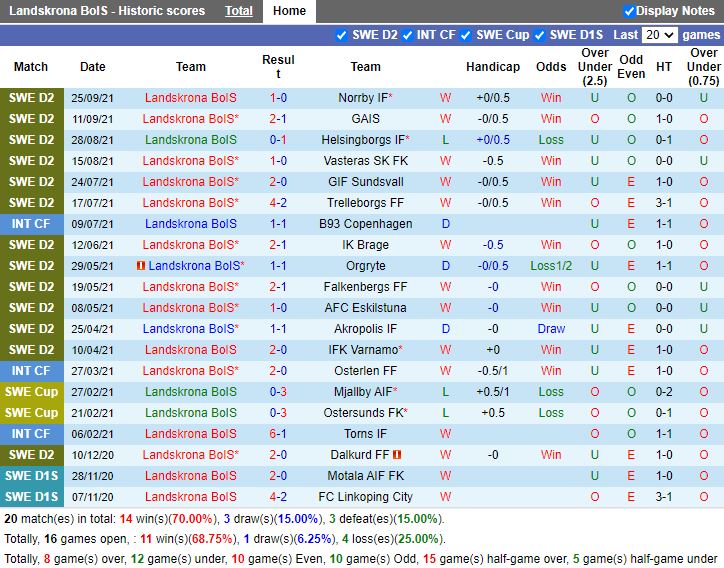Click the SWE D1S label for 28/11/20
Screen dimensions: 724x568
pyautogui.click(x=32, y=476)
